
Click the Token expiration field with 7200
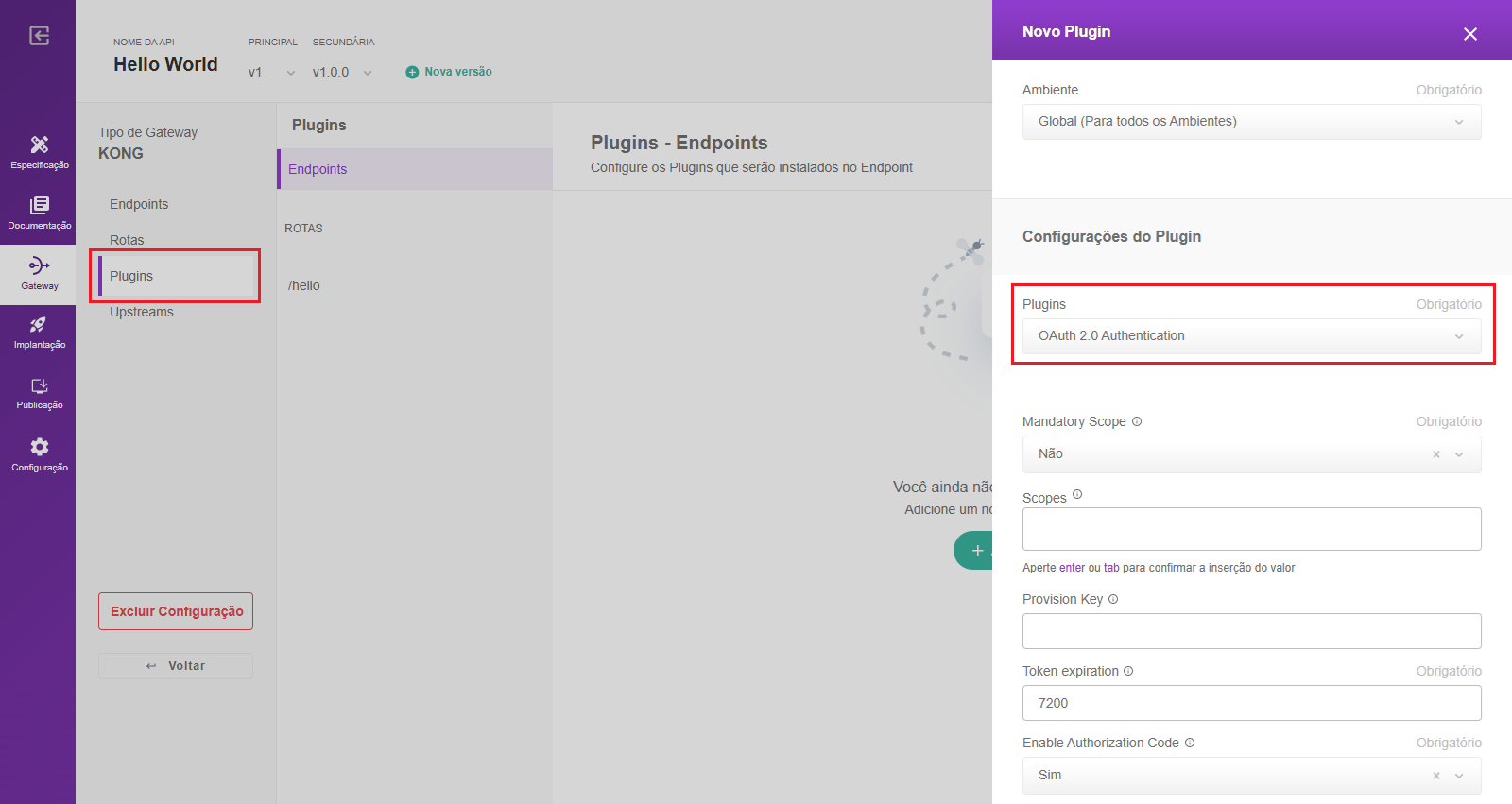pos(1251,703)
